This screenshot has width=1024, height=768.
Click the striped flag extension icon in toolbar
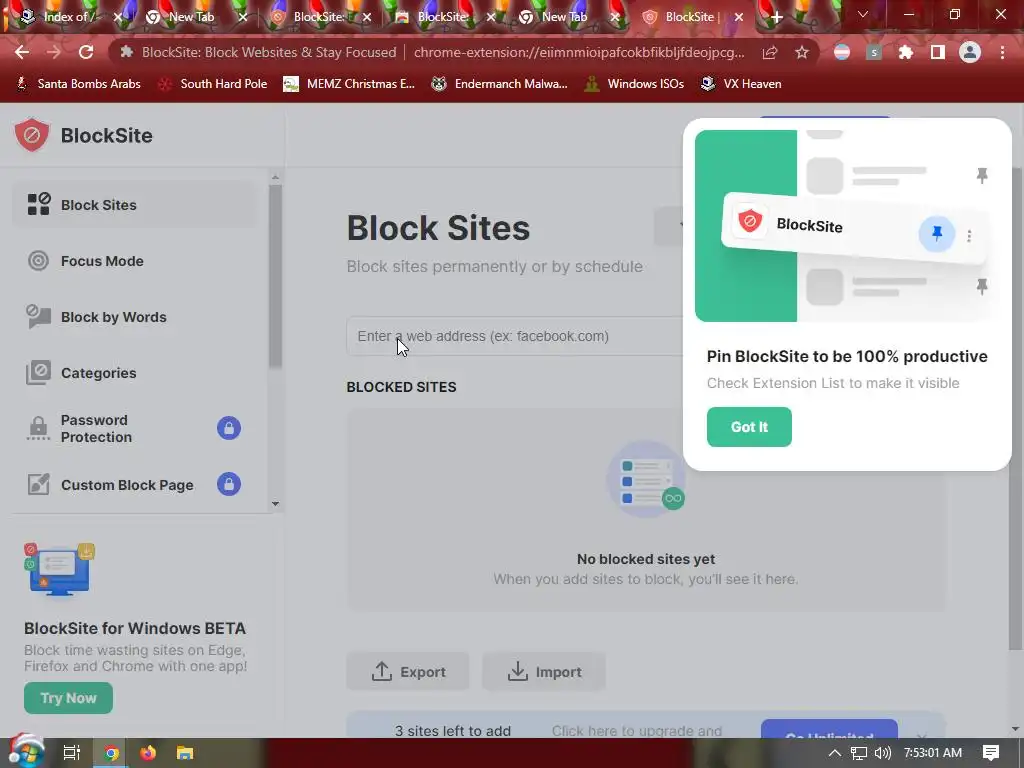tap(842, 52)
